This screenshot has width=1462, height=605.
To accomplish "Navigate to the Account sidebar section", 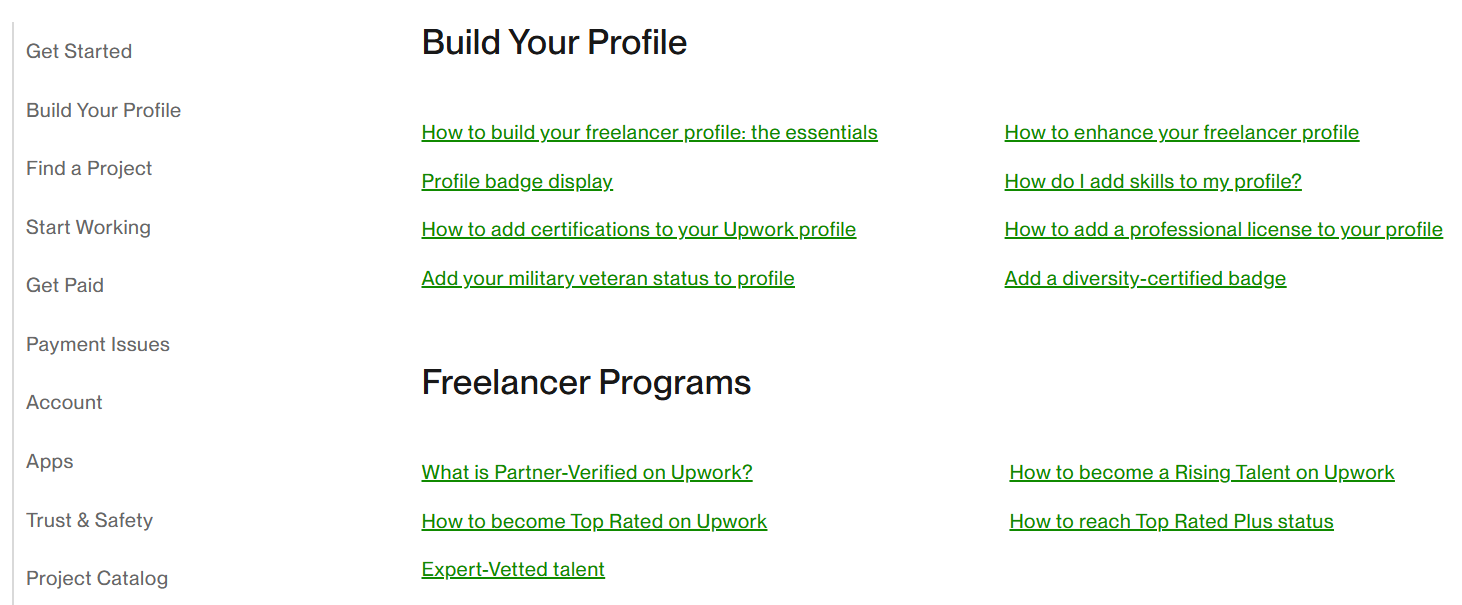I will 64,402.
